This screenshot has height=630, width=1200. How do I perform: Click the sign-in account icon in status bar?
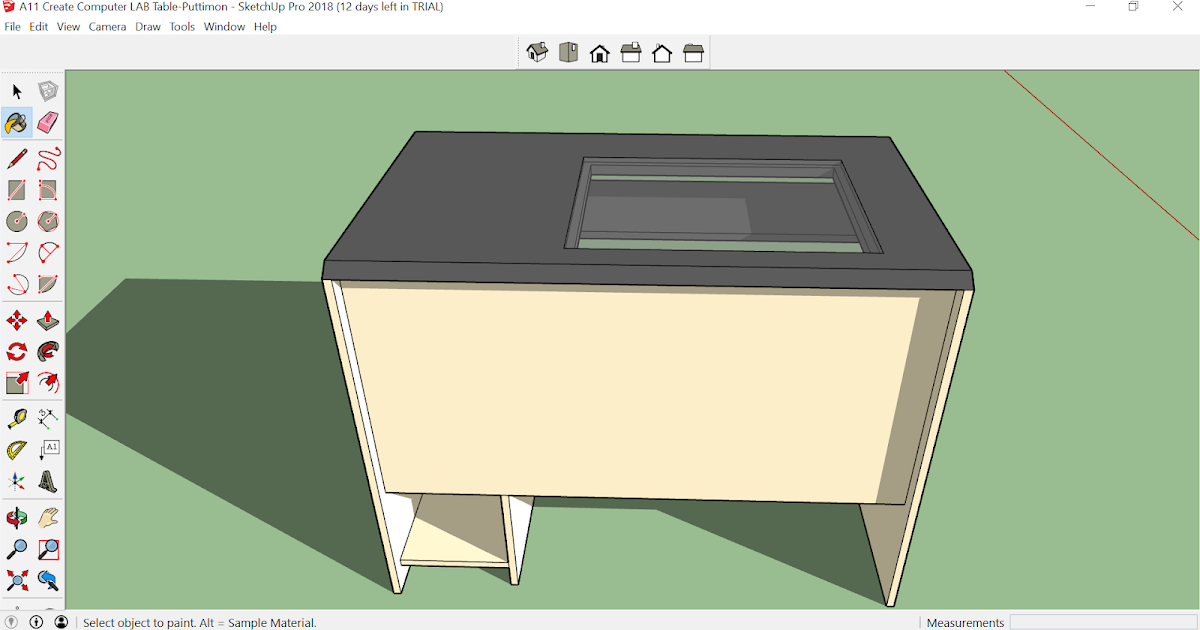[x=62, y=622]
